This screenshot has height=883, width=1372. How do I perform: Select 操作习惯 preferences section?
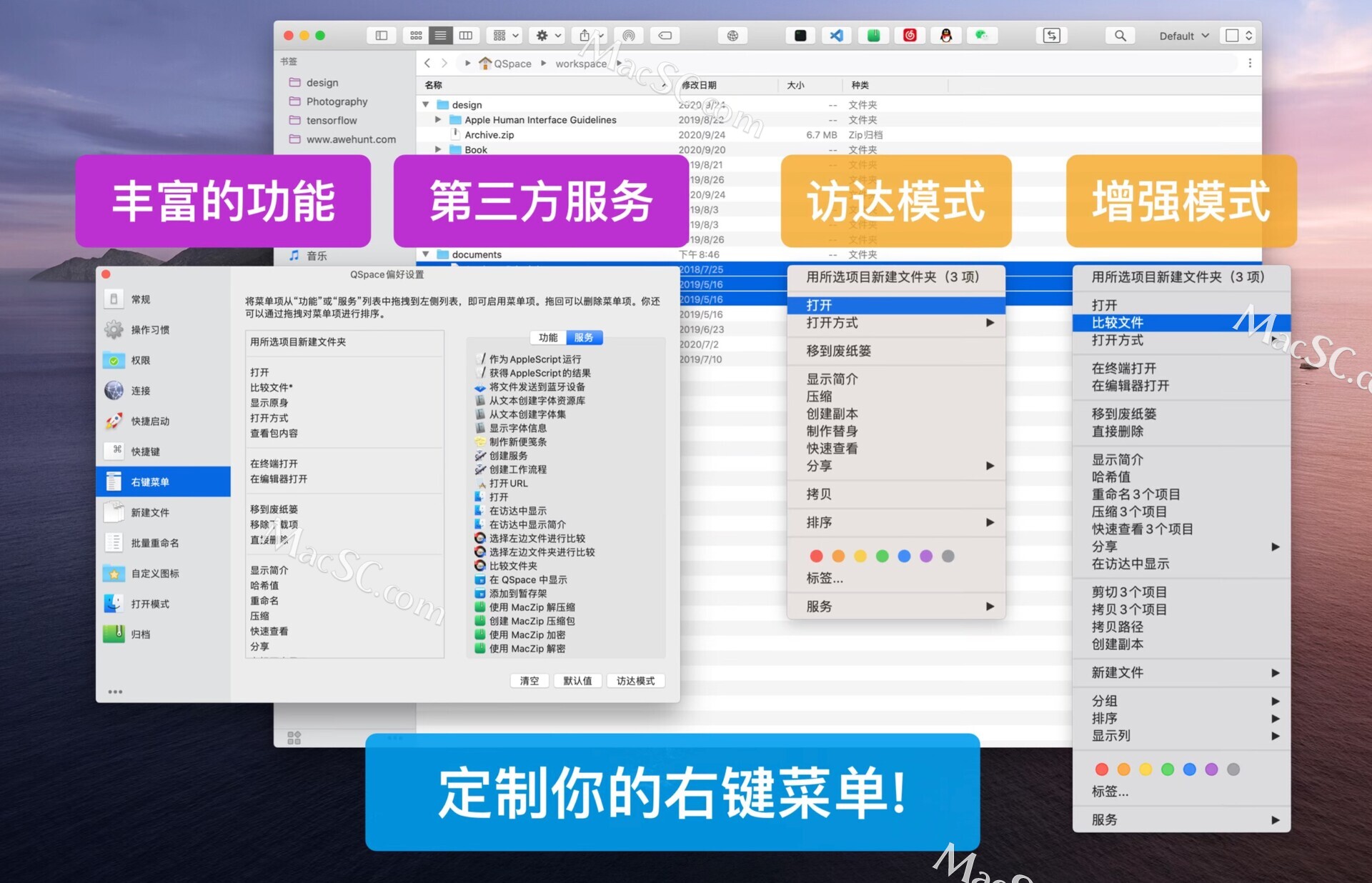coord(164,330)
